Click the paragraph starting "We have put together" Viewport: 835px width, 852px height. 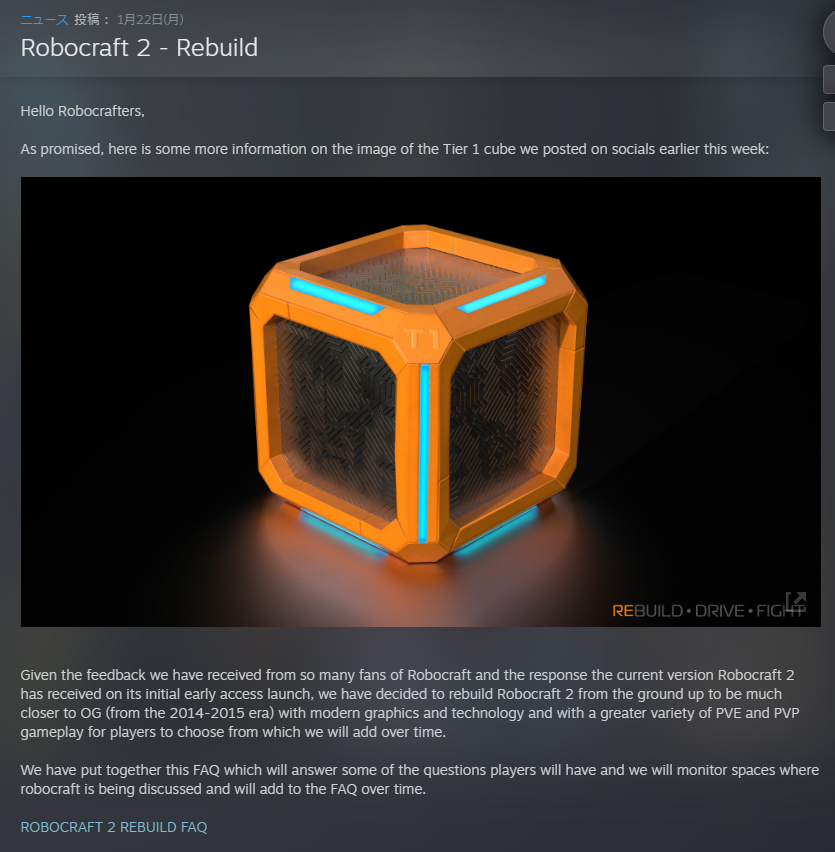coord(419,780)
